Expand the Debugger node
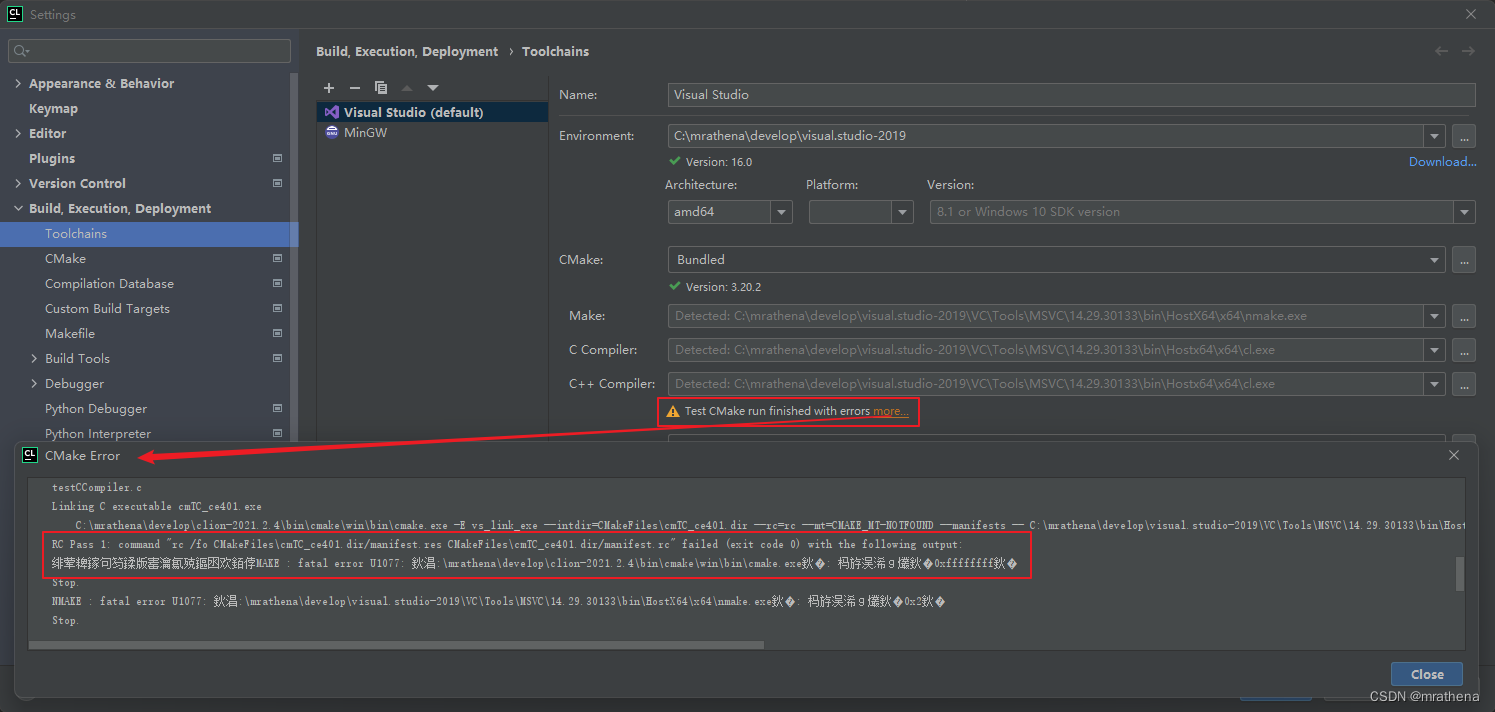This screenshot has width=1495, height=712. pyautogui.click(x=34, y=383)
